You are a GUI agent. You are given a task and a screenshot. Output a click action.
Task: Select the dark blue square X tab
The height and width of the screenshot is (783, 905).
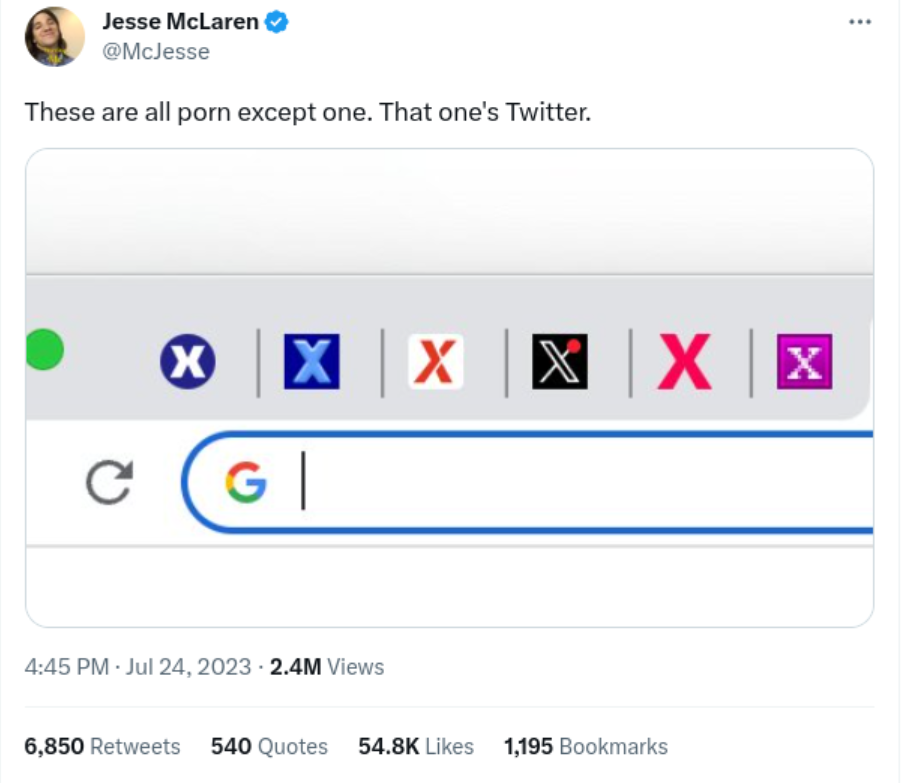[x=312, y=362]
